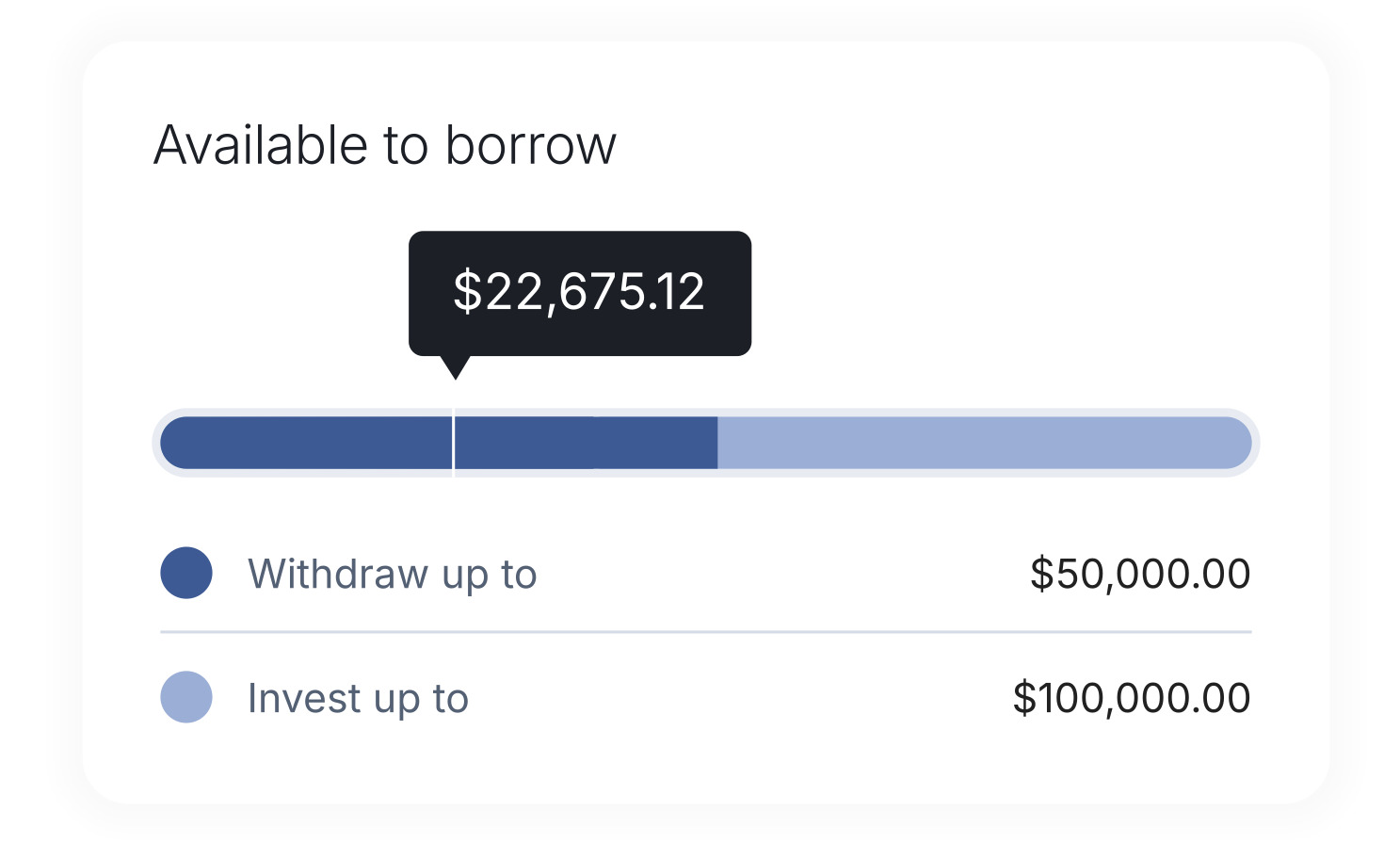Click dark blue bar left of the marker
1400x844 pixels.
306,443
